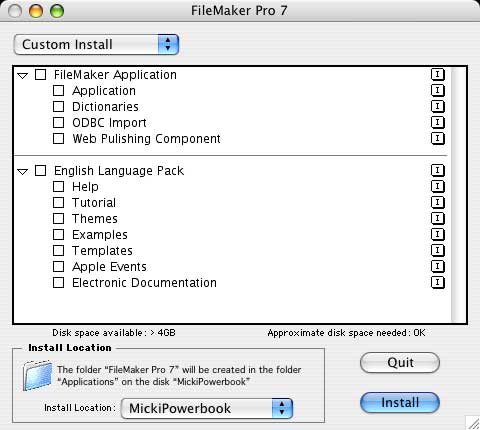Click info icon for Web Pulishing Component
The image size is (480, 430).
(x=438, y=138)
